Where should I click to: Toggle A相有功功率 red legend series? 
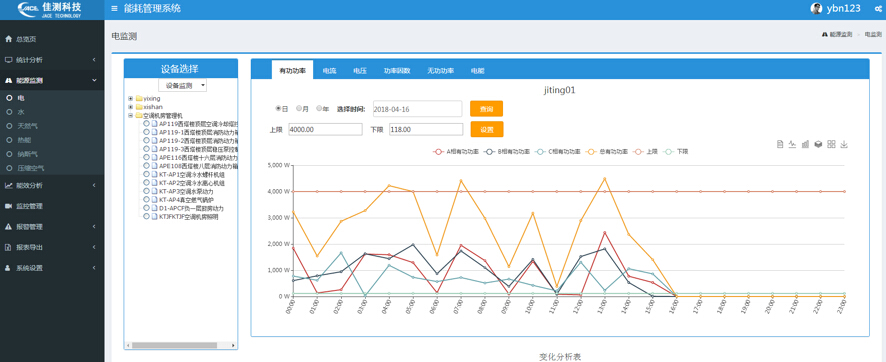coord(456,152)
